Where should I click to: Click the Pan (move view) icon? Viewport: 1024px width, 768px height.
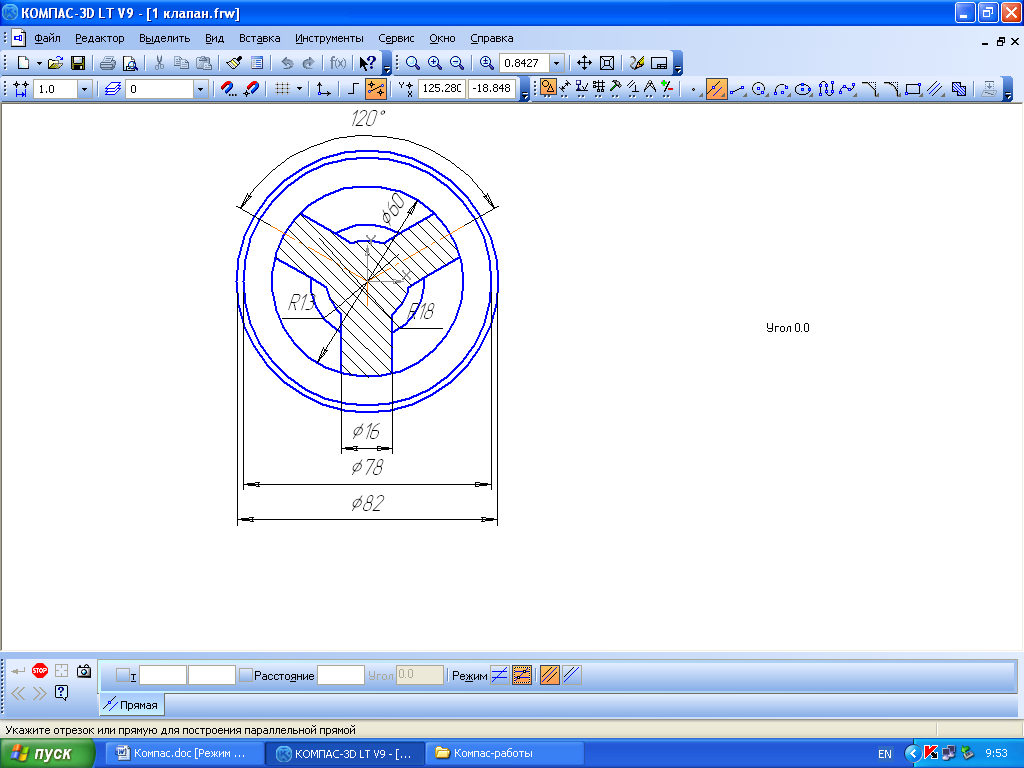(585, 63)
